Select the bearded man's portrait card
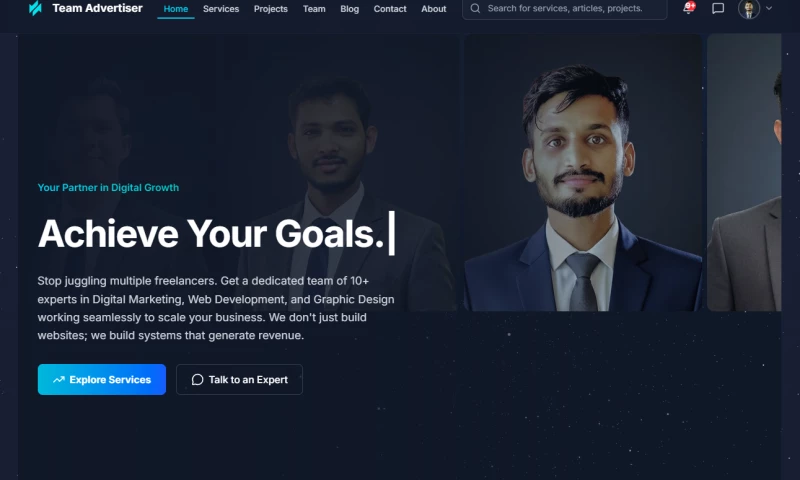Viewport: 800px width, 480px height. 583,172
